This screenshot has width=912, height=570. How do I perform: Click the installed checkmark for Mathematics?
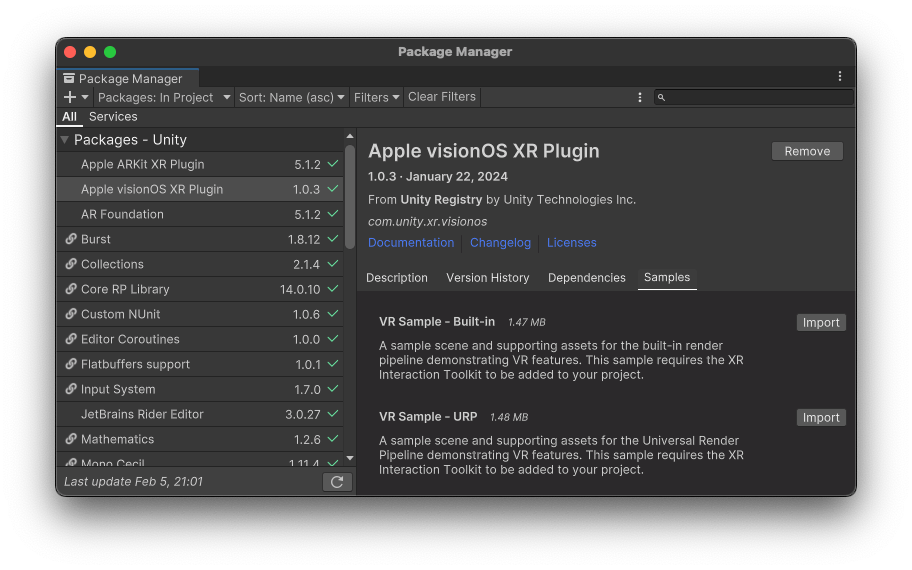[x=333, y=439]
